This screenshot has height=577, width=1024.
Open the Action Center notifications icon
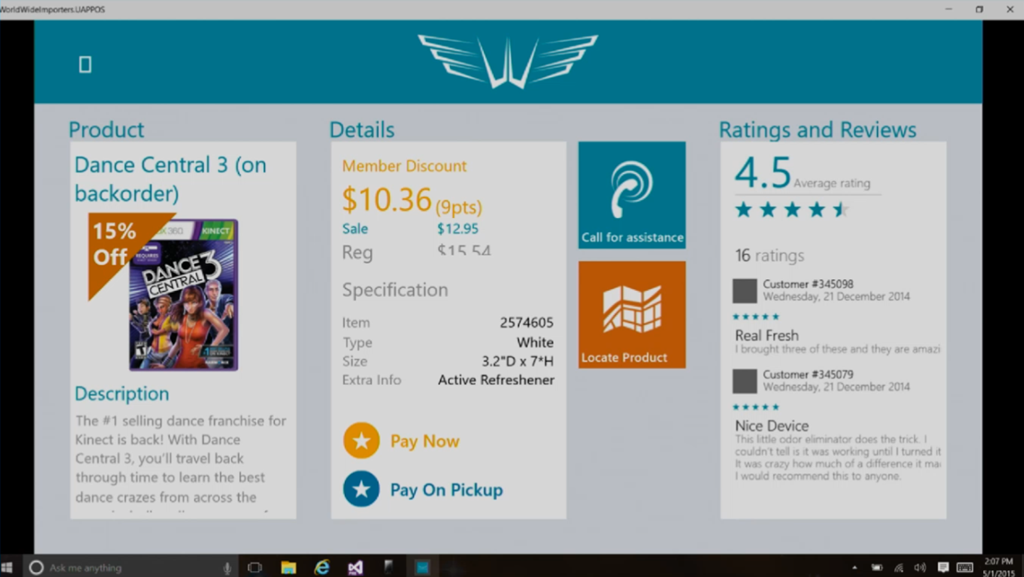pyautogui.click(x=943, y=567)
